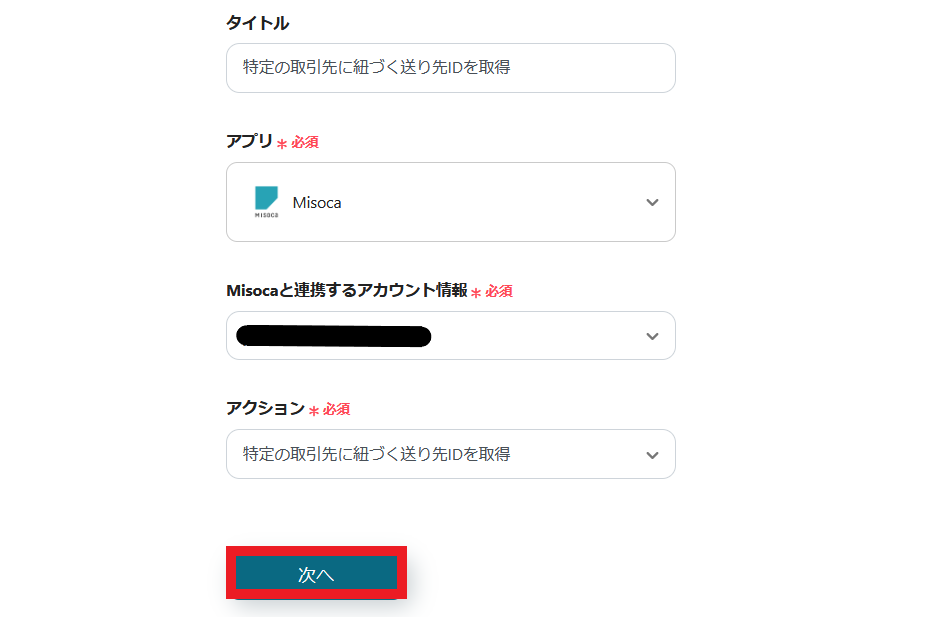This screenshot has width=931, height=617.
Task: Click the 必須 marker beside アカウント情報
Action: [499, 292]
